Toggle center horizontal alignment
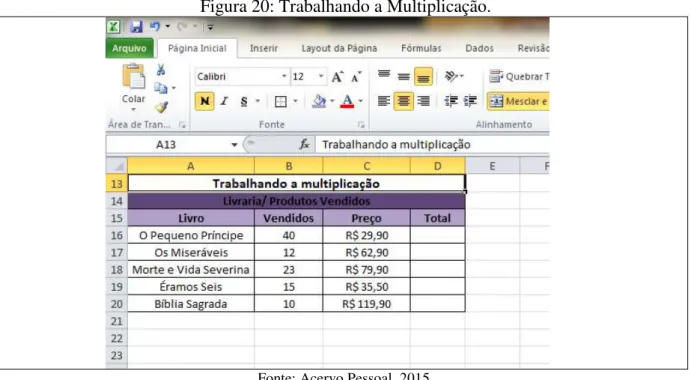Image resolution: width=691 pixels, height=380 pixels. pos(403,101)
